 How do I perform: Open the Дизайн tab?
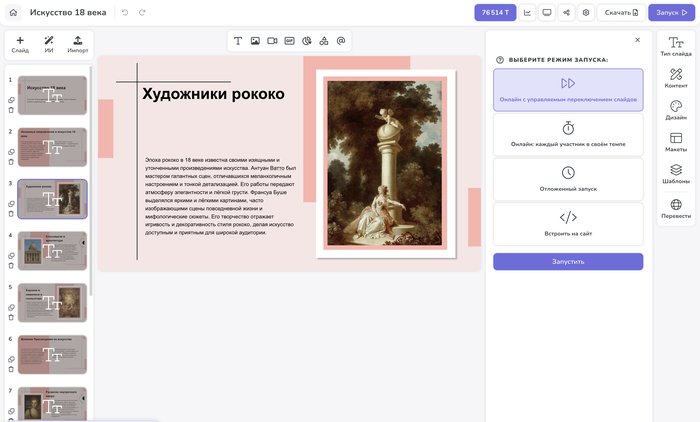(x=676, y=110)
